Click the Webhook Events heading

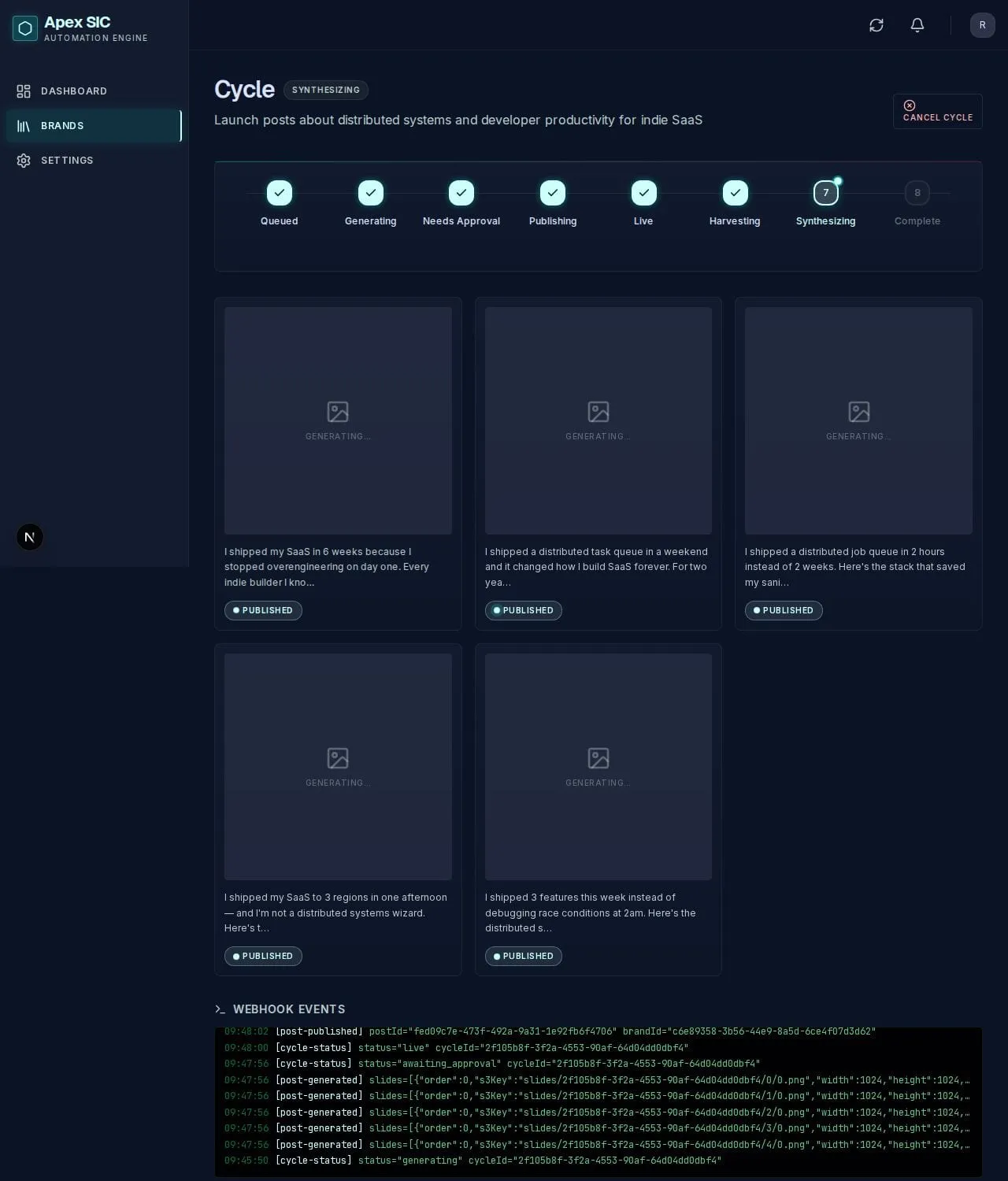289,1009
